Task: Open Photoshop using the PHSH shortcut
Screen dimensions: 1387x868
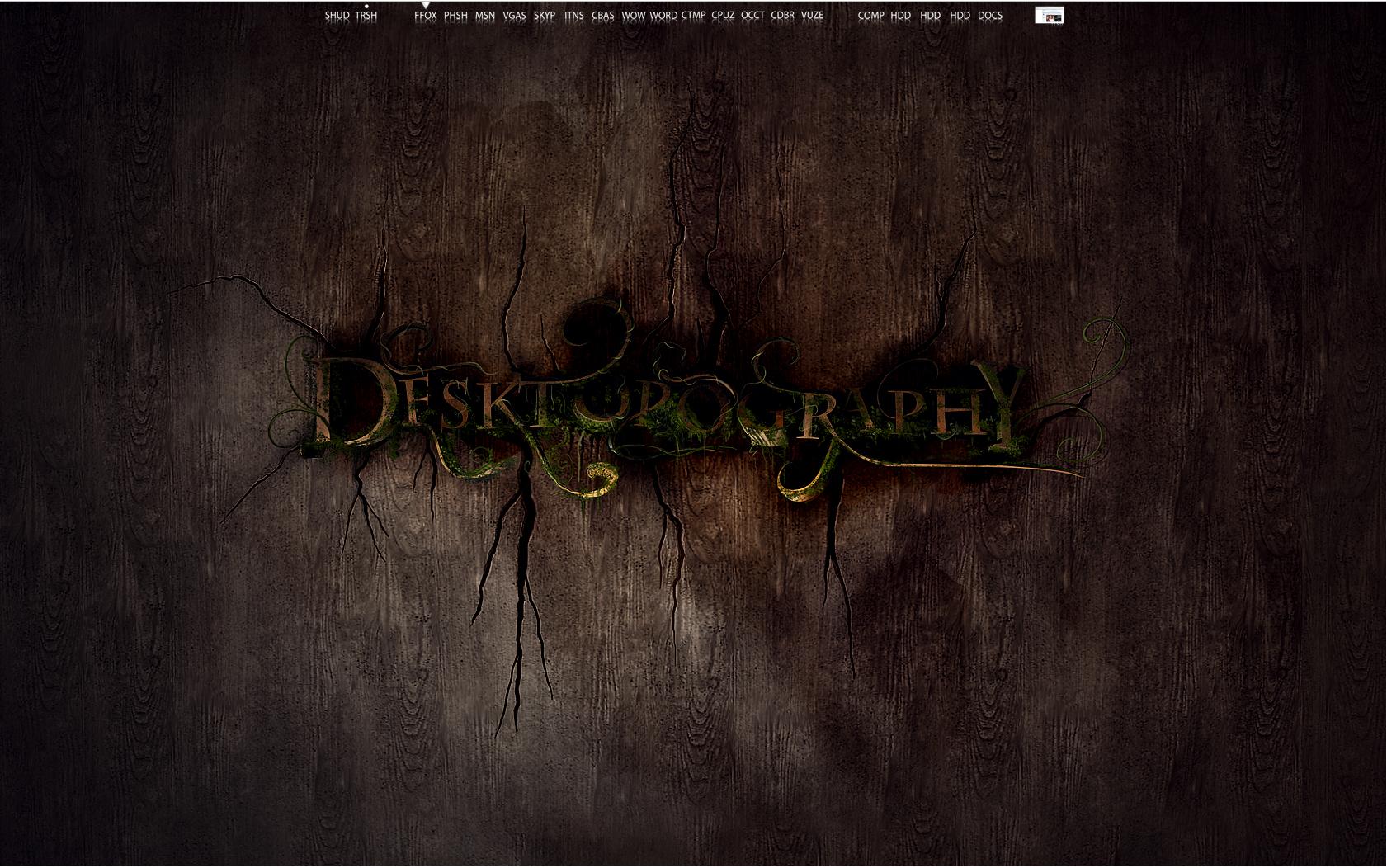Action: [455, 16]
